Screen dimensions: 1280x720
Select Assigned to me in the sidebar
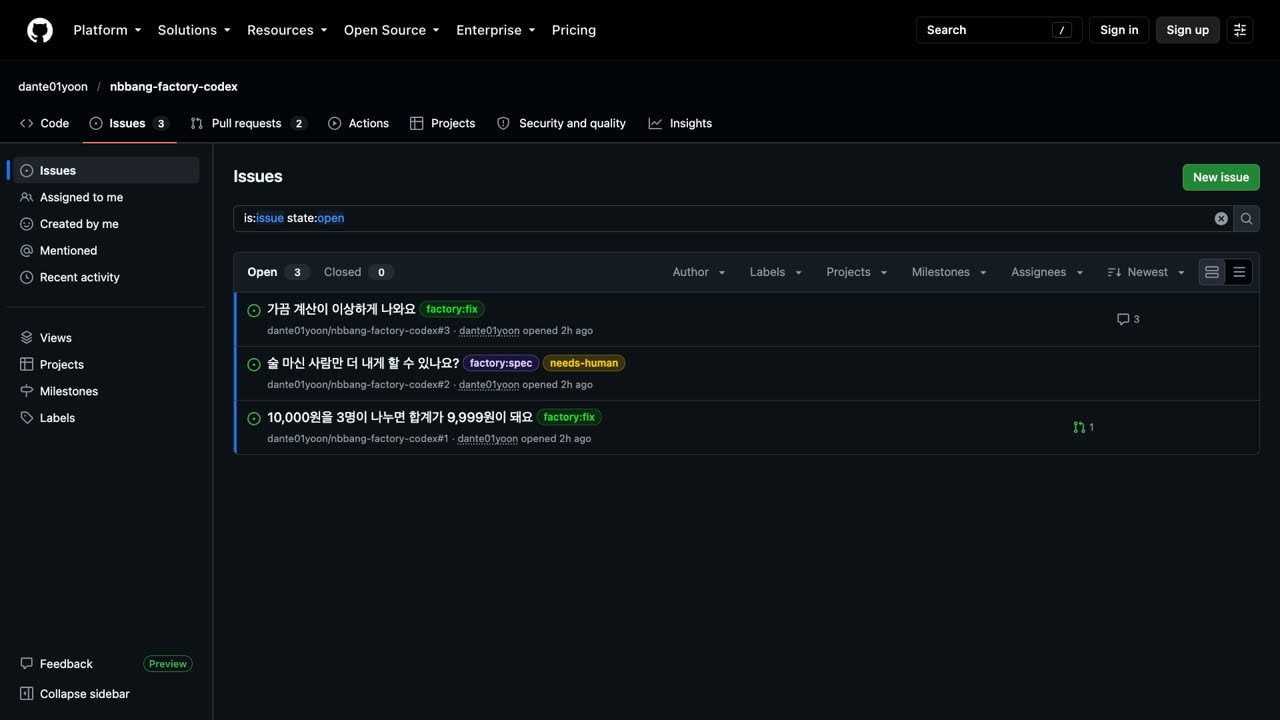(x=105, y=197)
